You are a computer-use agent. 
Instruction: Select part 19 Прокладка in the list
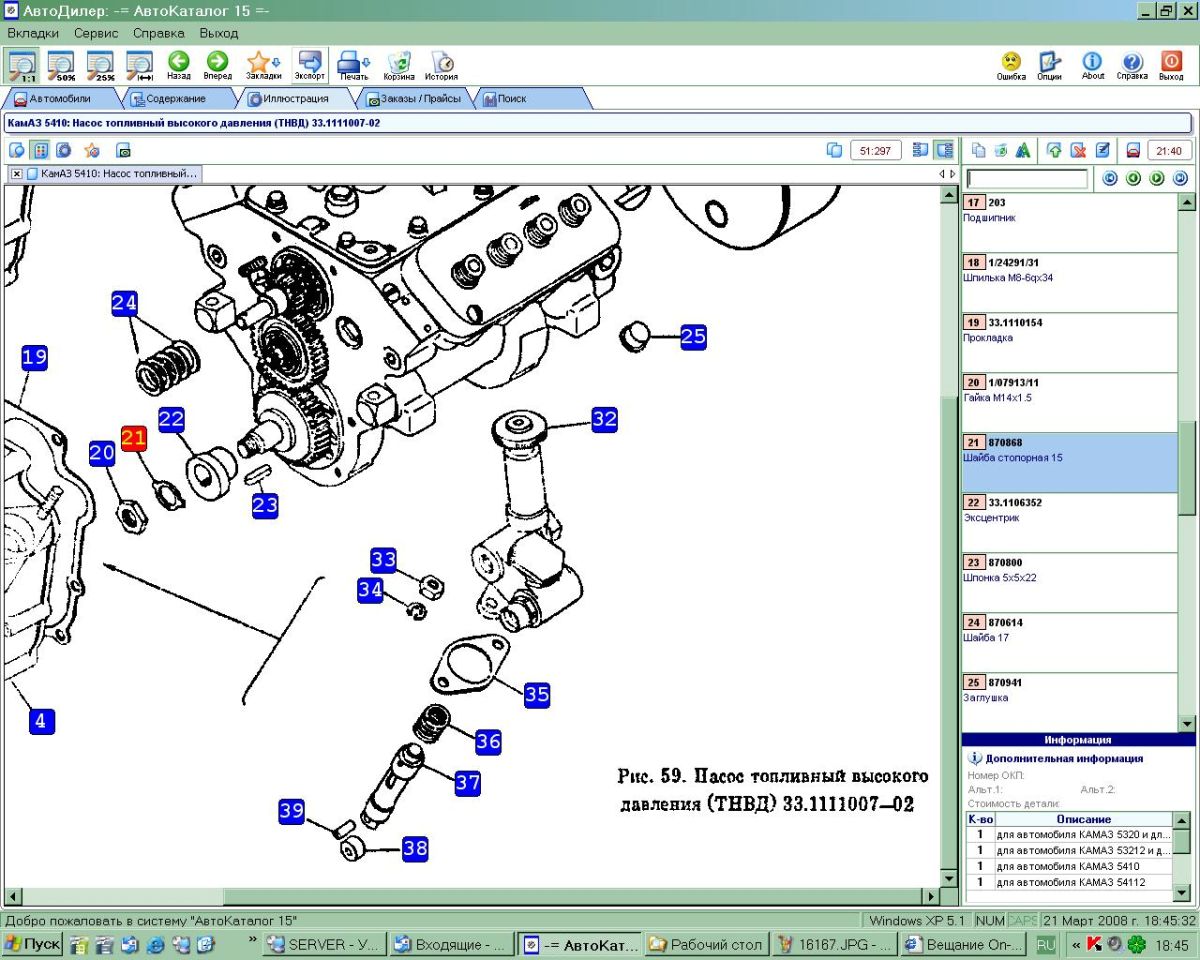(x=1069, y=342)
